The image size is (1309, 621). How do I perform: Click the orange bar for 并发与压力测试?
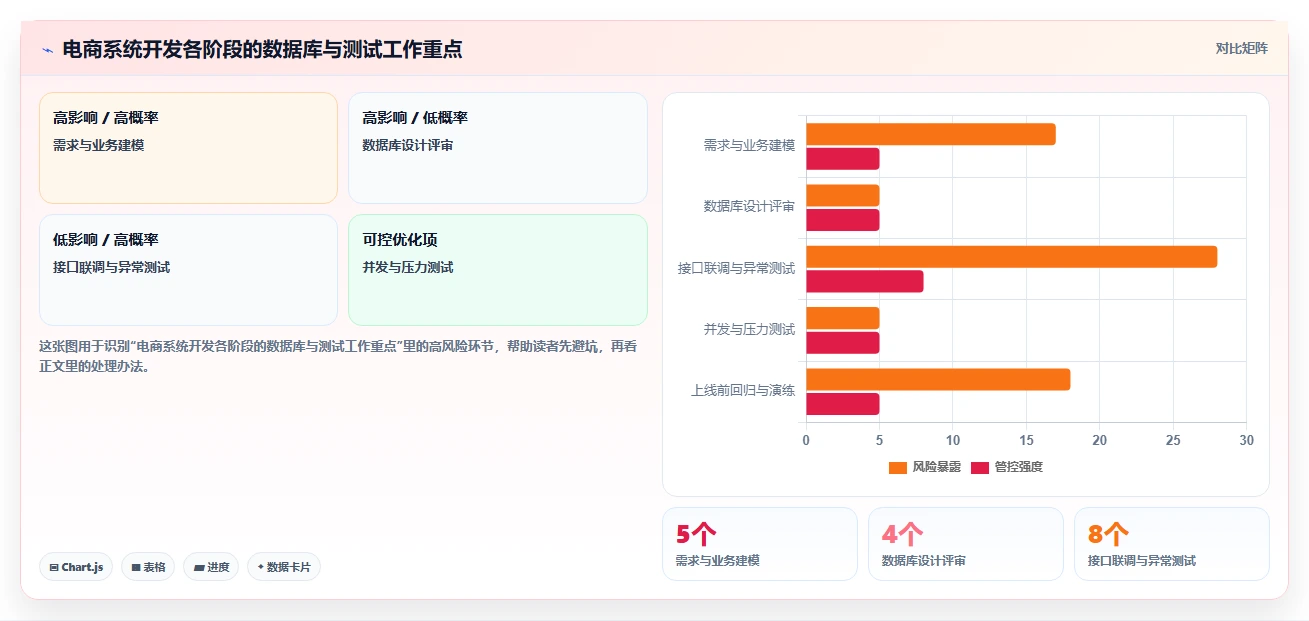(x=843, y=318)
